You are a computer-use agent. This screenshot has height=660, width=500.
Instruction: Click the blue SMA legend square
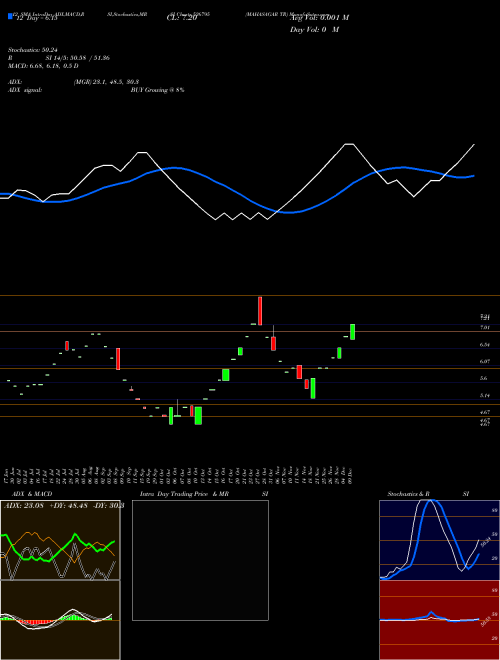coord(10,17)
